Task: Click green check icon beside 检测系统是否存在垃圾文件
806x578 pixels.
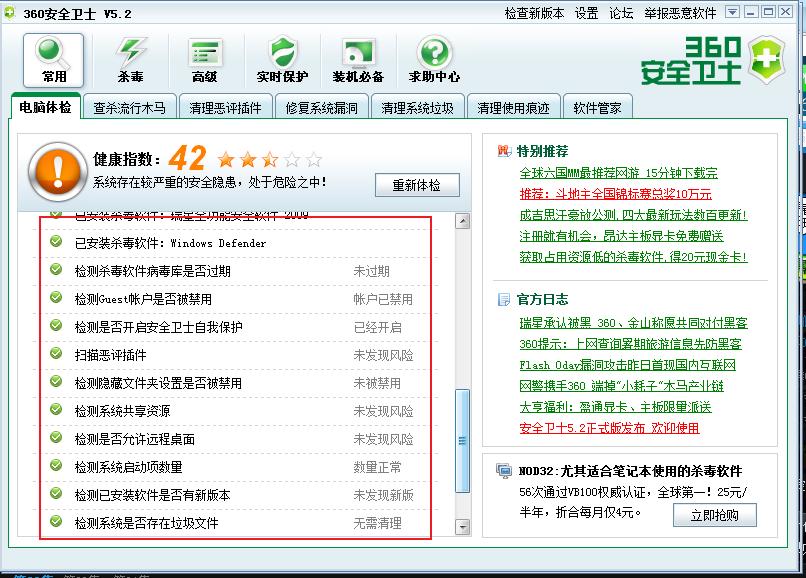Action: point(56,522)
